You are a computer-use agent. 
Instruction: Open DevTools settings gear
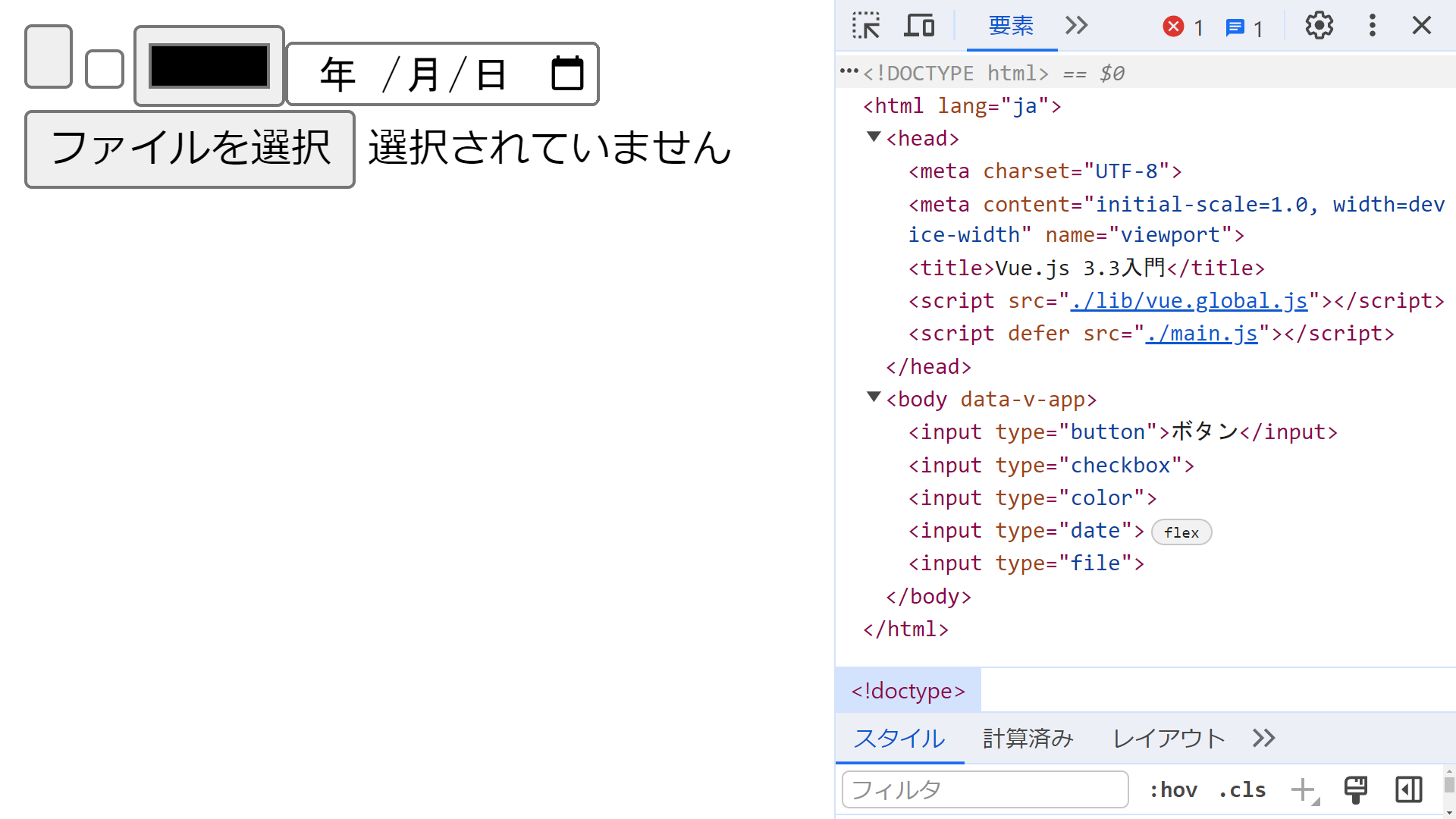[x=1319, y=26]
